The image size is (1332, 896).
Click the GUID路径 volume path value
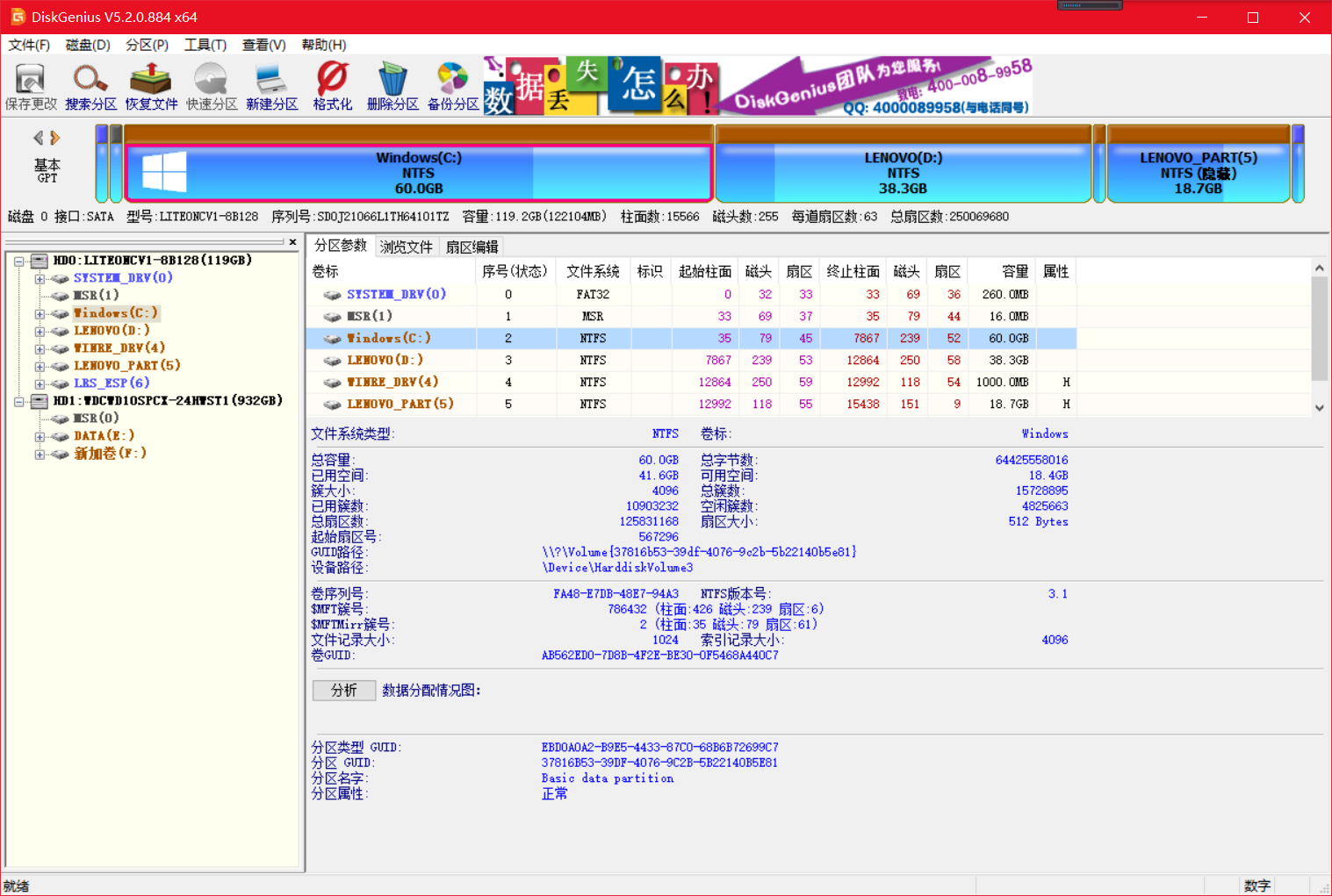coord(699,552)
